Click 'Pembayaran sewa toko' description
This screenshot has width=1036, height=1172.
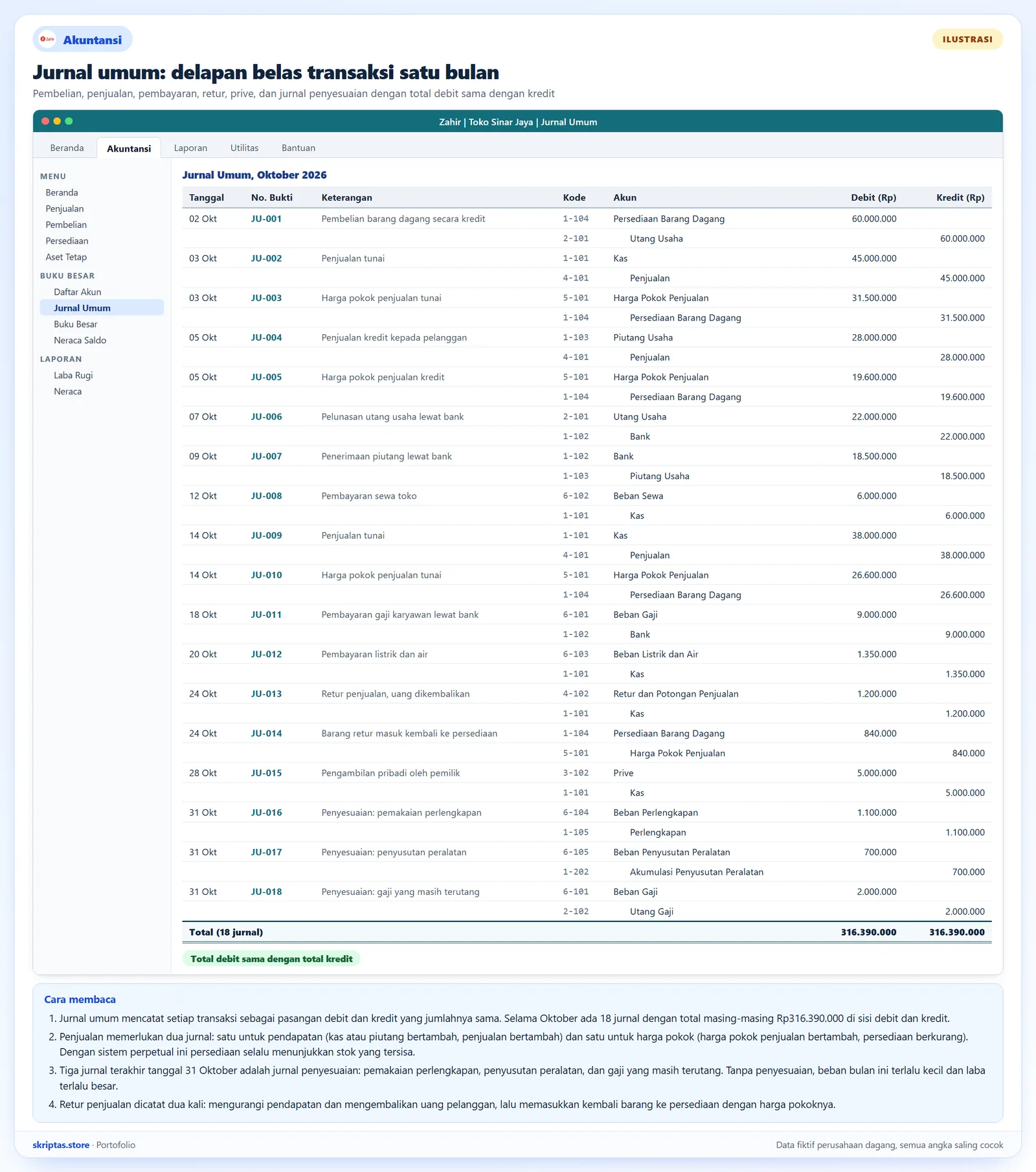coord(369,496)
